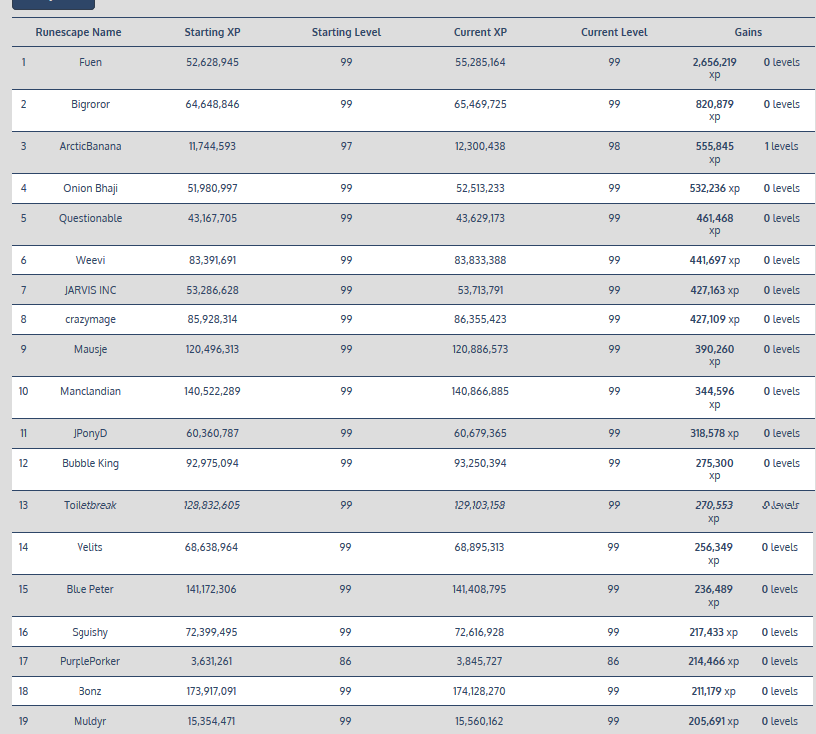Select PurplePorker in the name column
816x734 pixels.
(90, 661)
